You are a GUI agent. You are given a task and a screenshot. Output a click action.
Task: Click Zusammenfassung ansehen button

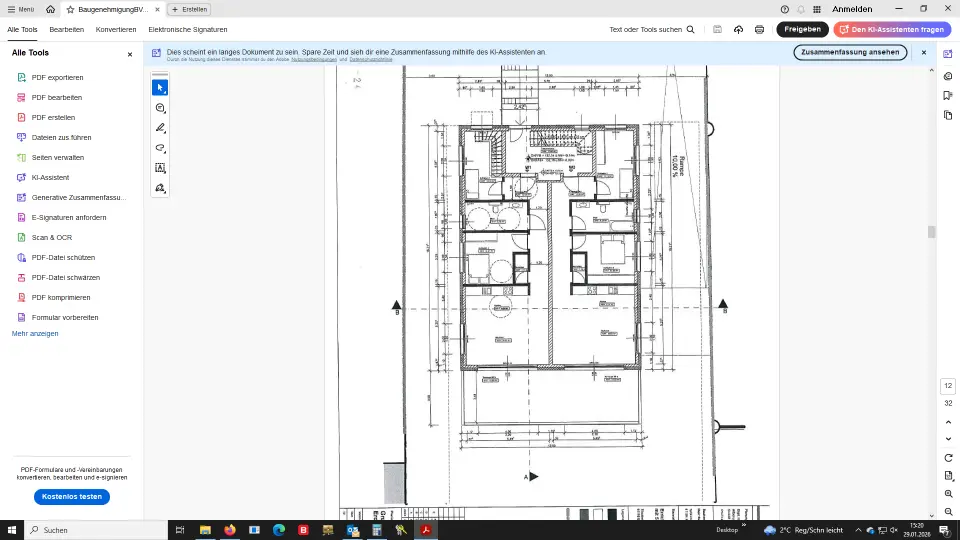pyautogui.click(x=850, y=52)
